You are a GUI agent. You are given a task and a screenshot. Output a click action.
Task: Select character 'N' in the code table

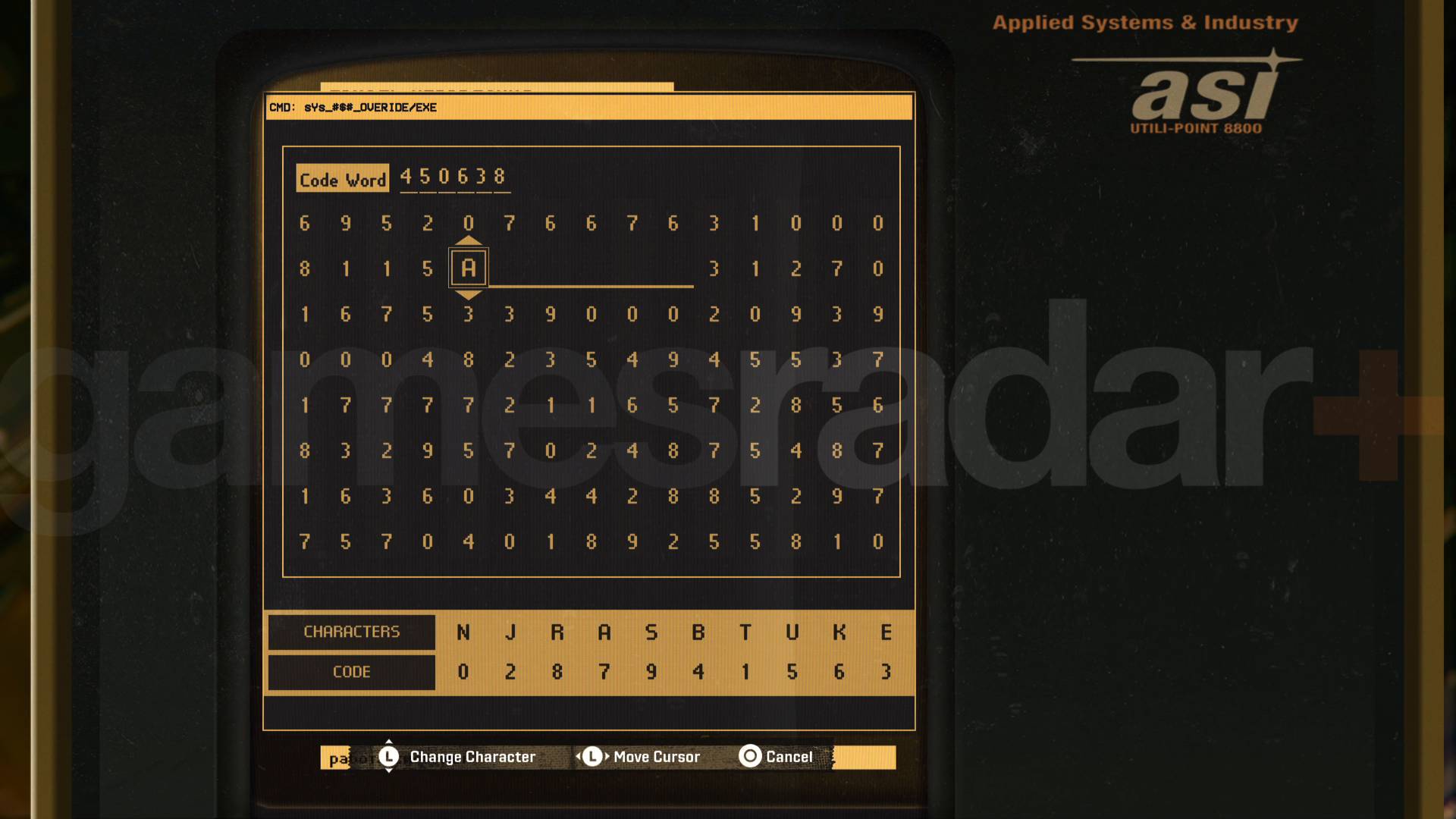pyautogui.click(x=462, y=630)
